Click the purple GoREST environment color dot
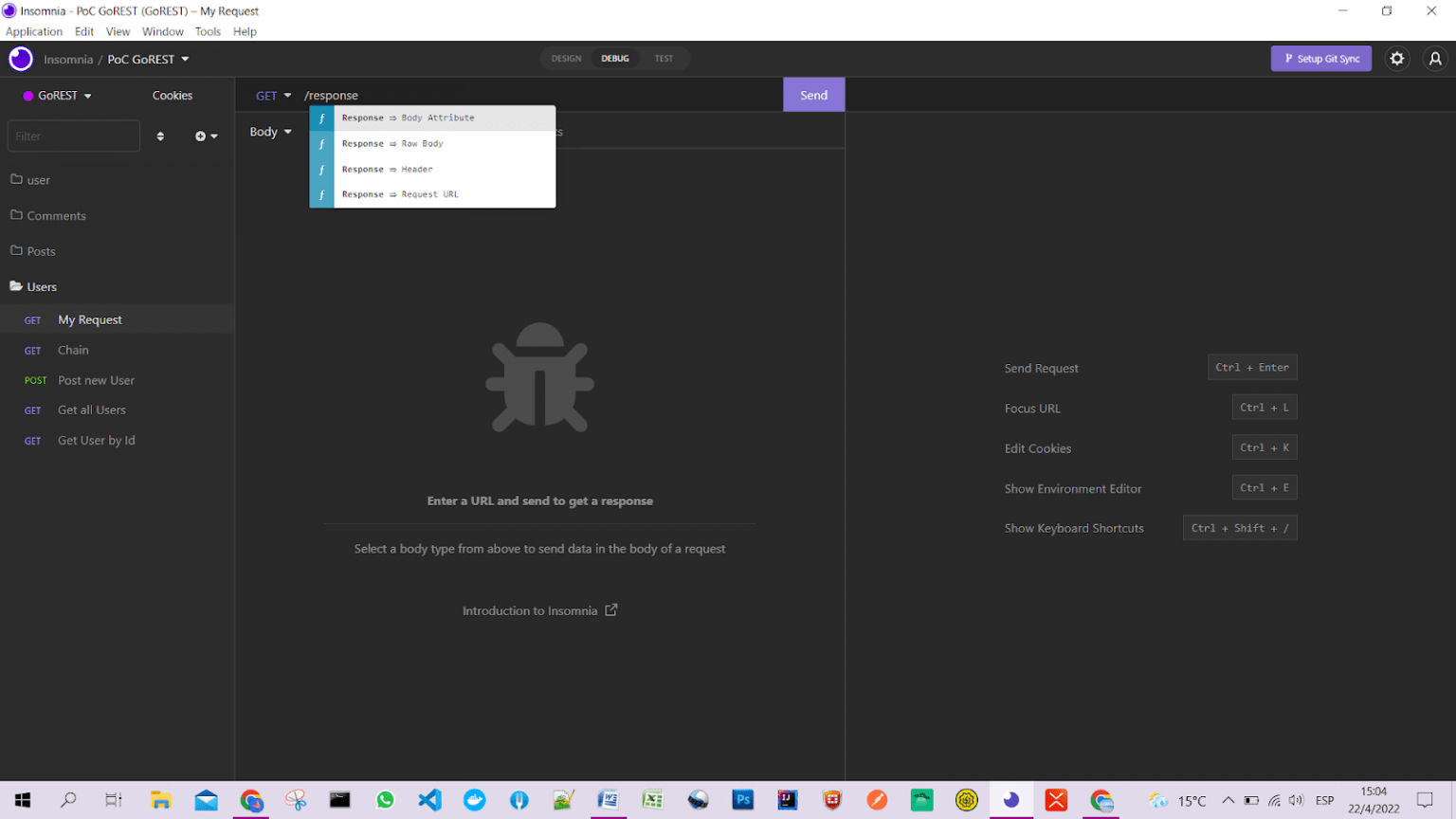This screenshot has width=1456, height=819. click(29, 95)
